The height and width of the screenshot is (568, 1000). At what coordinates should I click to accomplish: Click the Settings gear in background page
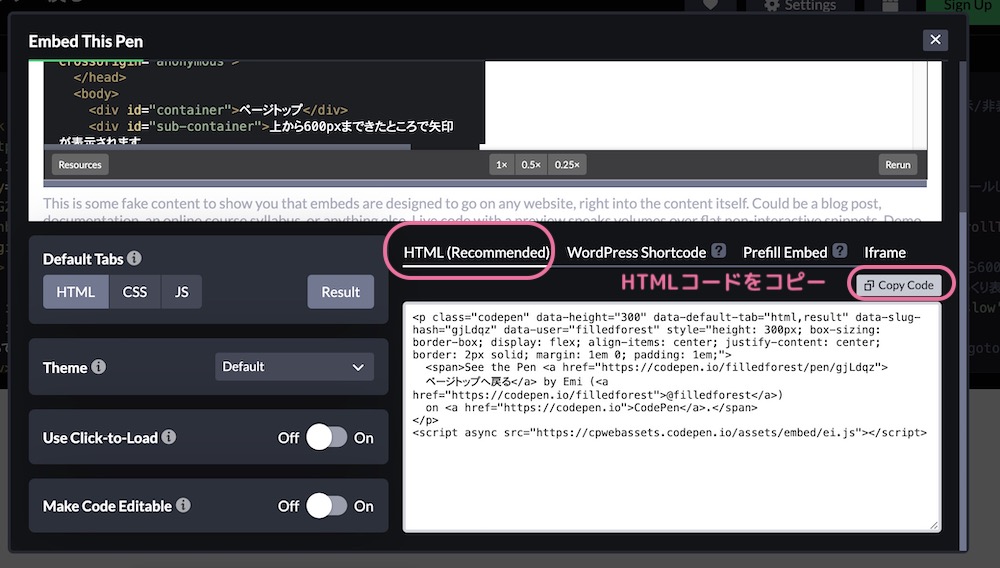772,6
